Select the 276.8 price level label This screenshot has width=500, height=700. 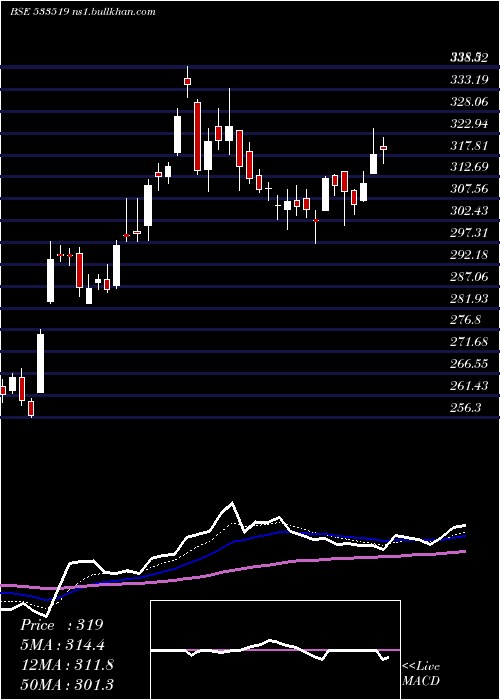465,320
